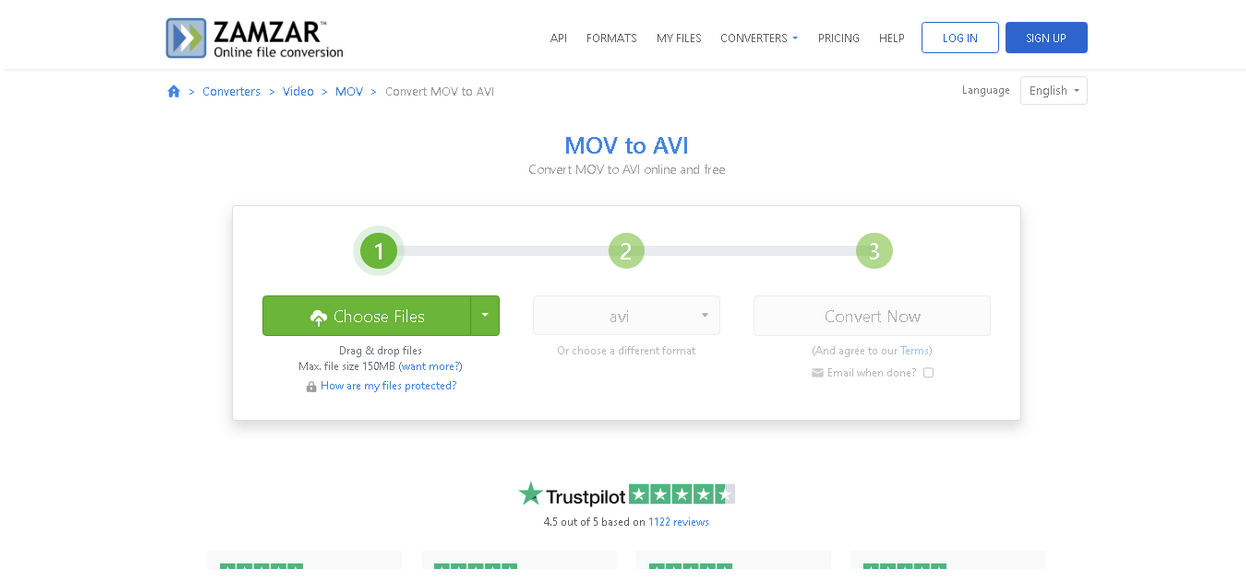Click the 'Drag & drop files' text
The width and height of the screenshot is (1246, 582).
coord(380,351)
